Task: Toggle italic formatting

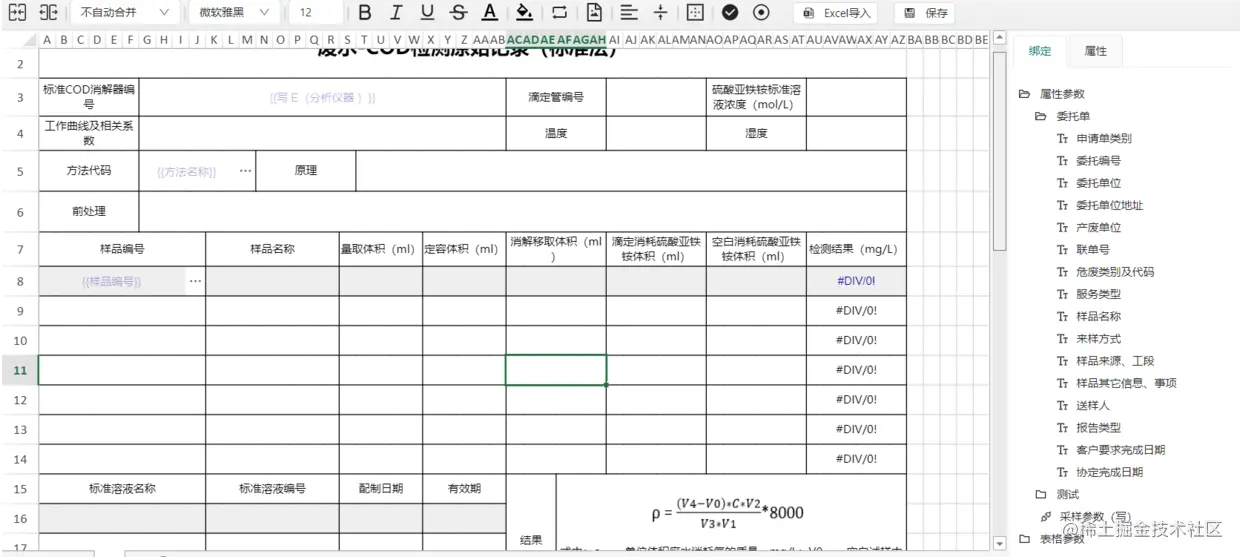Action: (x=396, y=13)
